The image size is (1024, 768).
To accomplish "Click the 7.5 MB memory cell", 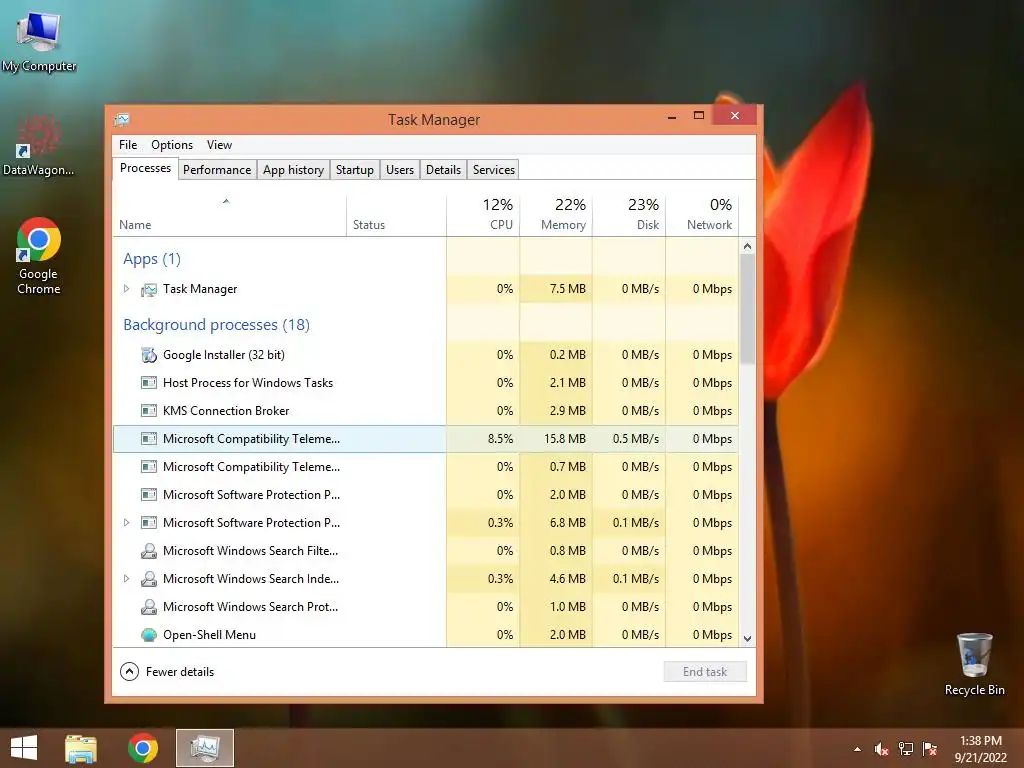I will (x=556, y=289).
